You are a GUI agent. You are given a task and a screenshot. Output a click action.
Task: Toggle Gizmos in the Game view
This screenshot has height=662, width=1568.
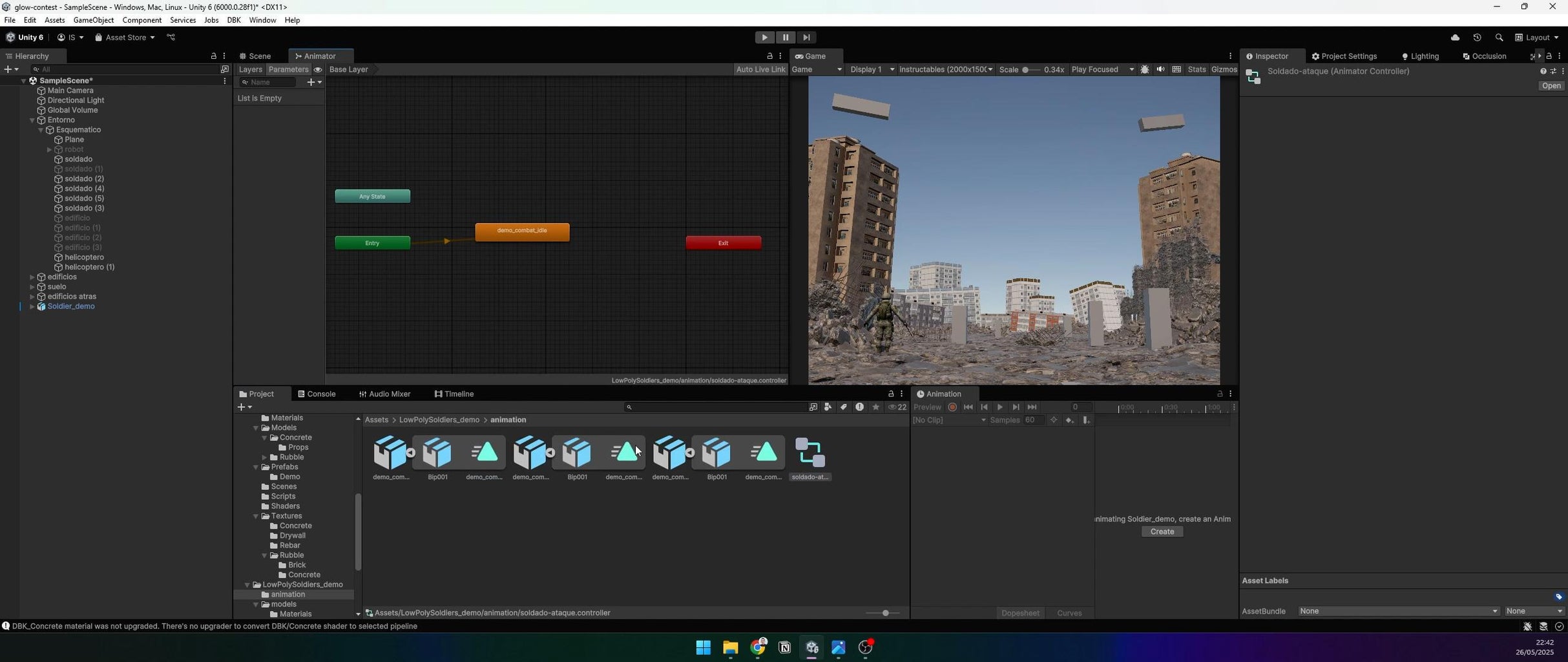pyautogui.click(x=1224, y=69)
